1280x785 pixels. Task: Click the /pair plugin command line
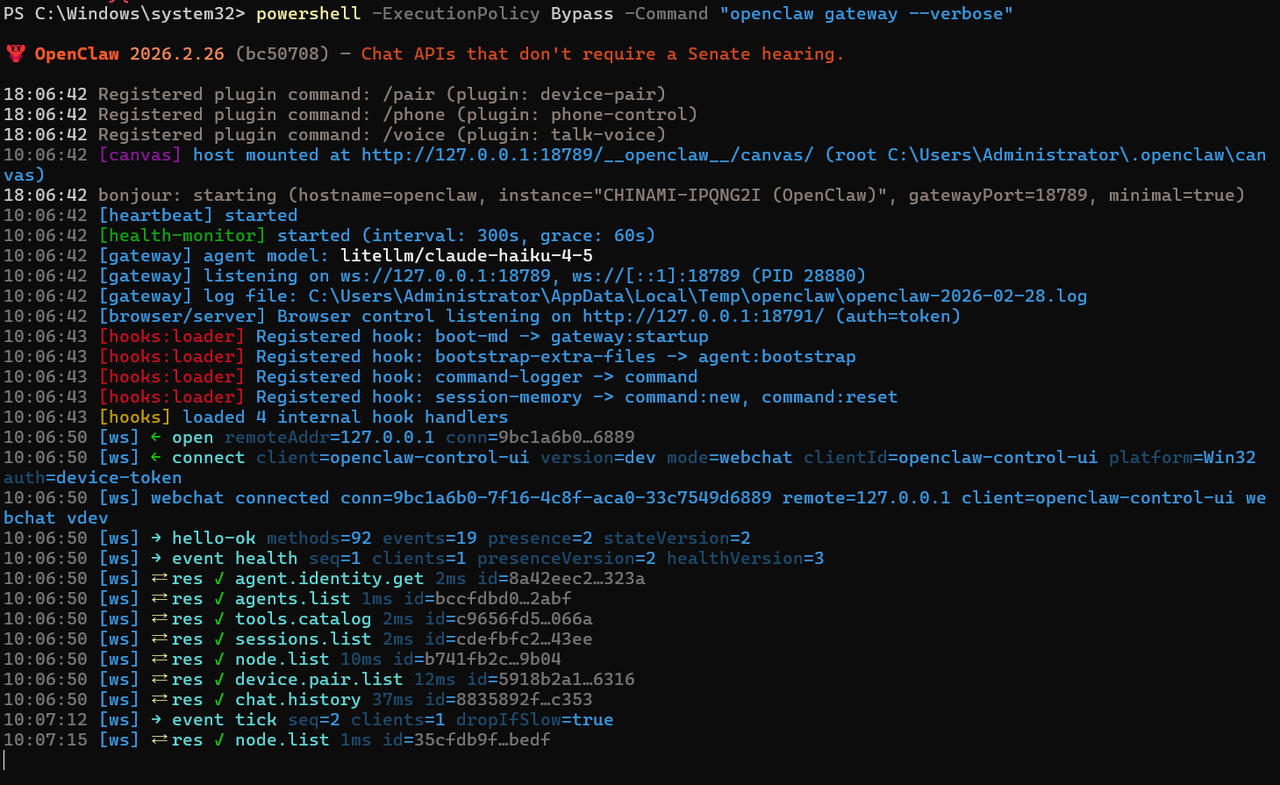(335, 95)
